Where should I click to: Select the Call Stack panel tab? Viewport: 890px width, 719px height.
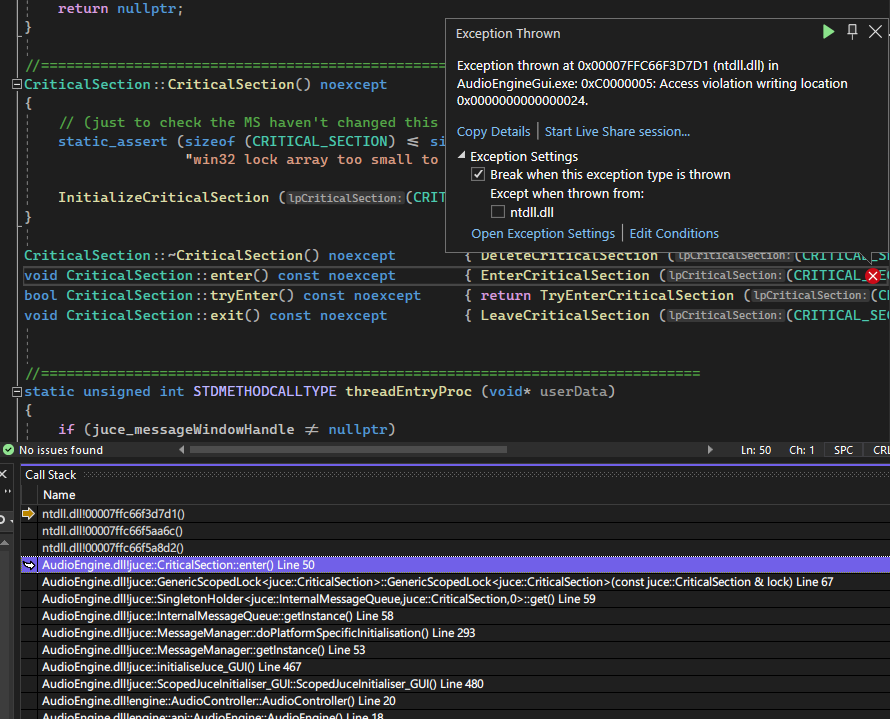[50, 475]
